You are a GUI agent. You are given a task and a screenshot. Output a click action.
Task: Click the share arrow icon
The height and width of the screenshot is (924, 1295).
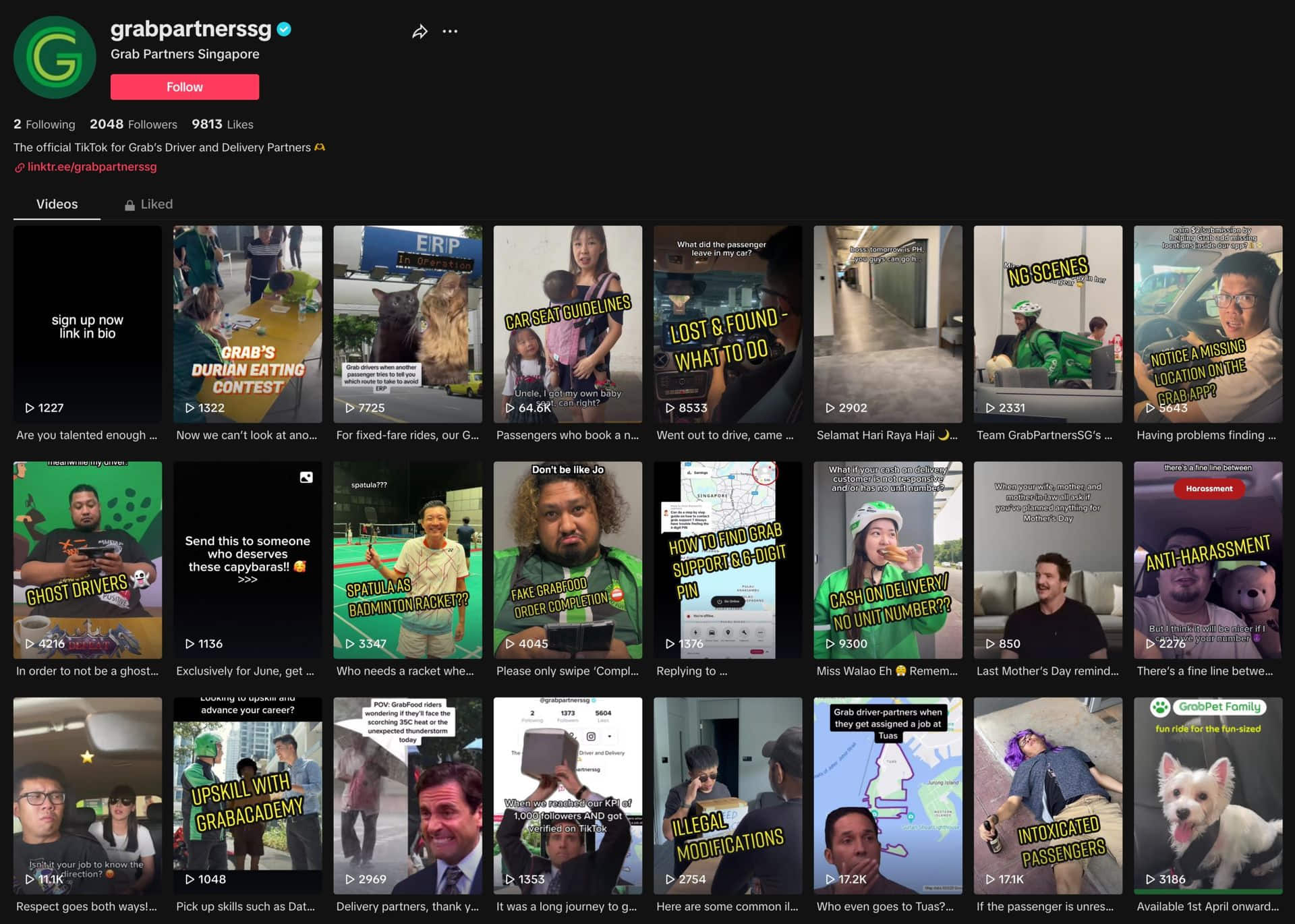pyautogui.click(x=420, y=32)
